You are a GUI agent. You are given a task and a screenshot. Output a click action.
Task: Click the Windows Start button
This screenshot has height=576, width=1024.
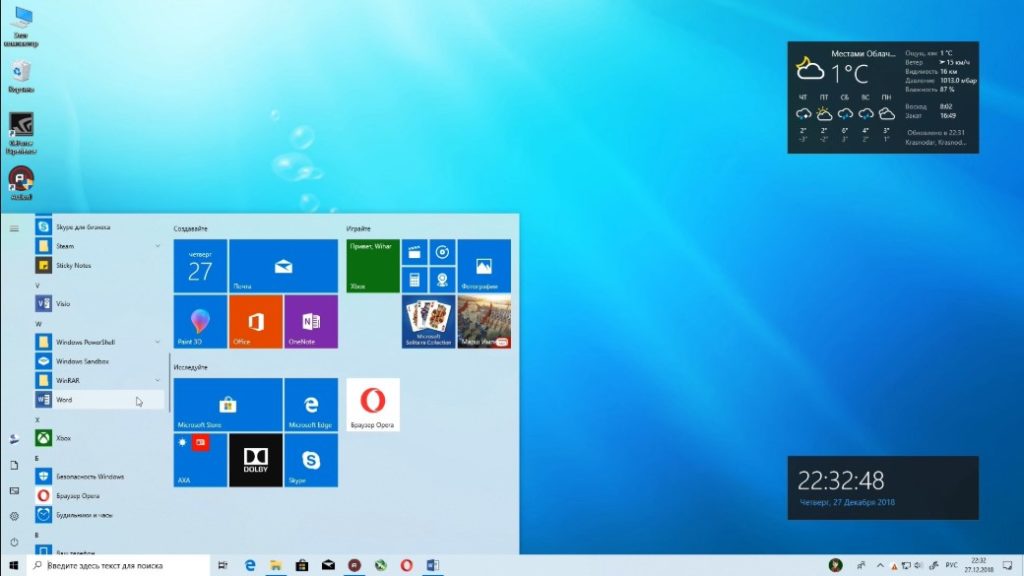13,565
